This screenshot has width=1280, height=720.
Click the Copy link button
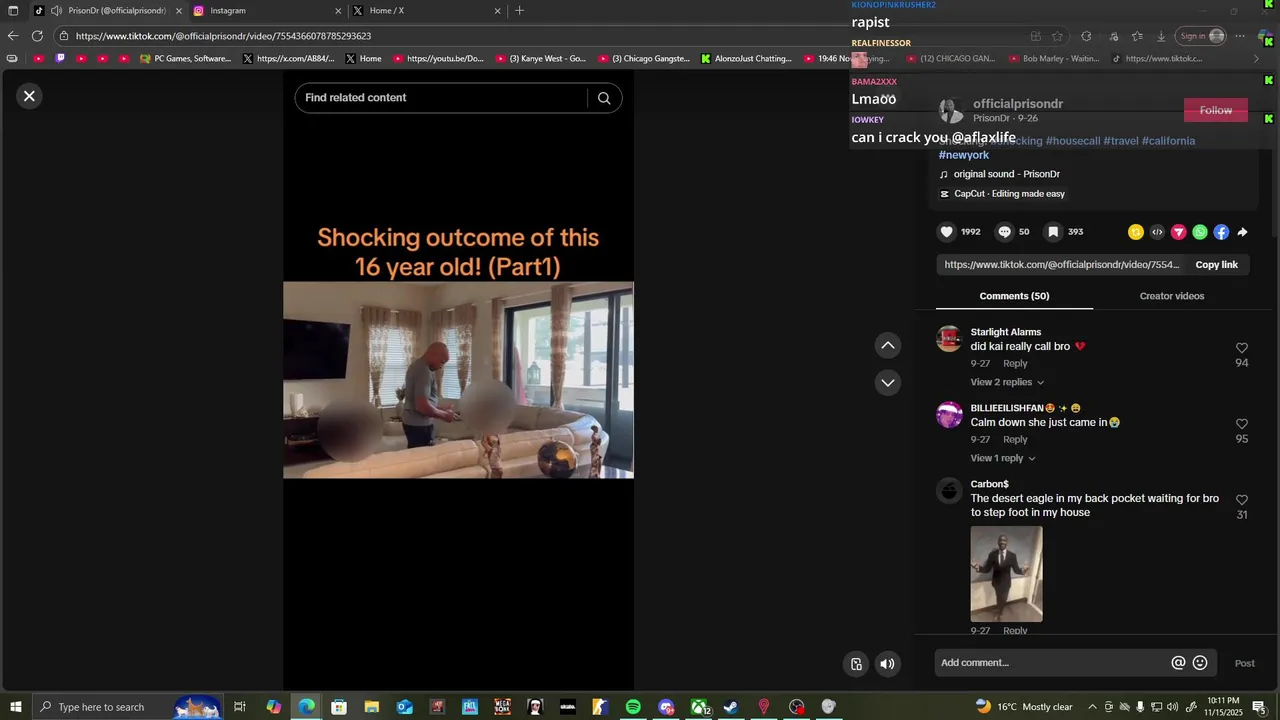point(1217,265)
